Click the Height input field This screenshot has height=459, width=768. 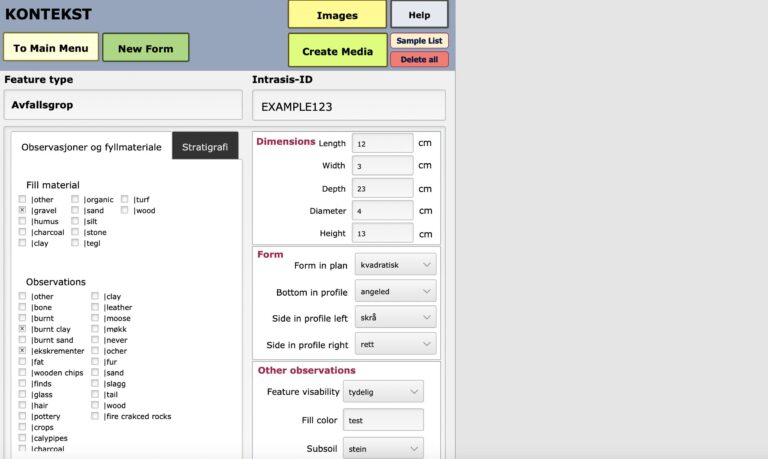pos(383,233)
